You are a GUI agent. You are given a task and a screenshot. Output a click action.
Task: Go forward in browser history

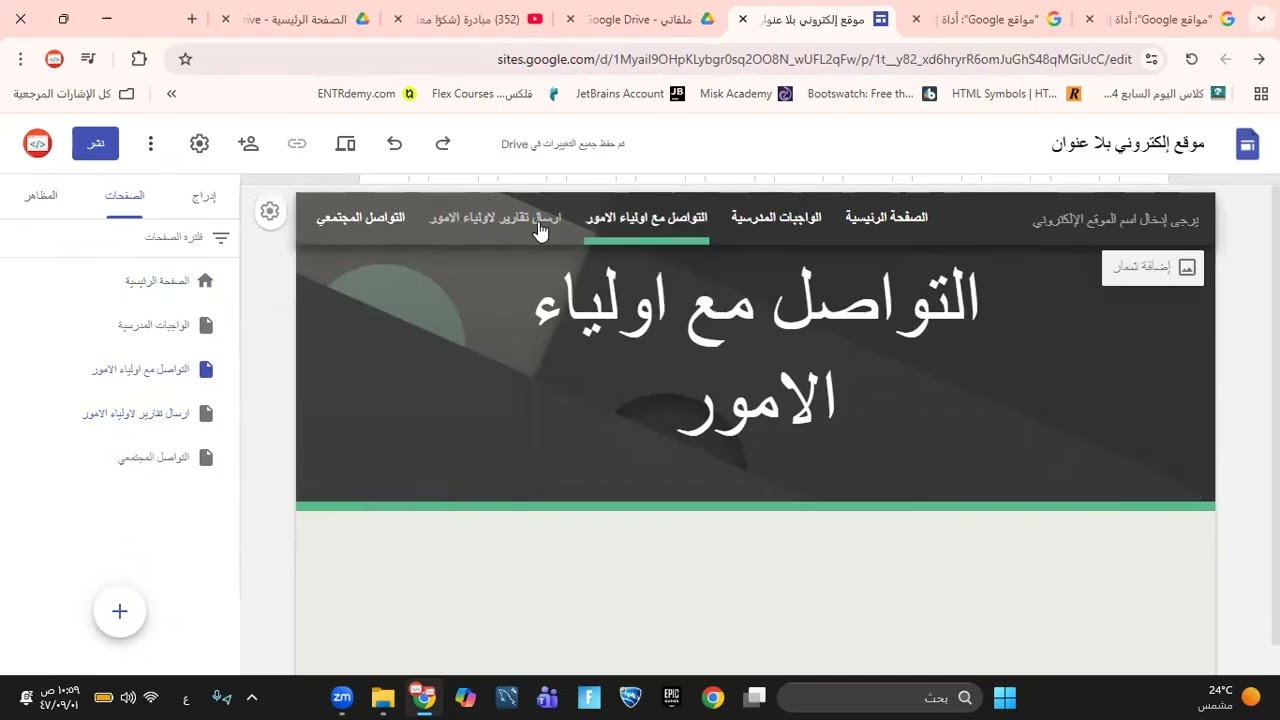coord(1225,59)
